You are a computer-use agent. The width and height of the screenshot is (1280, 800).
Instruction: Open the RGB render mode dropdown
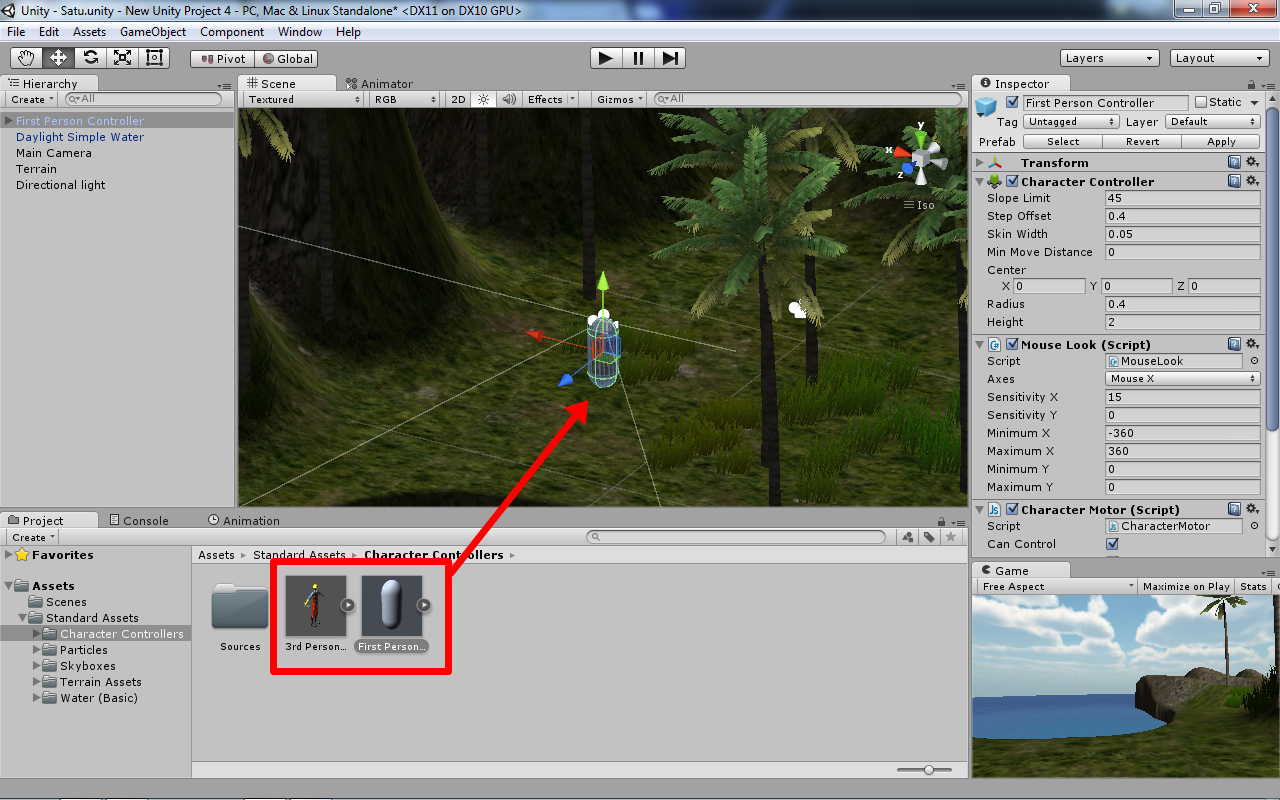(x=405, y=99)
